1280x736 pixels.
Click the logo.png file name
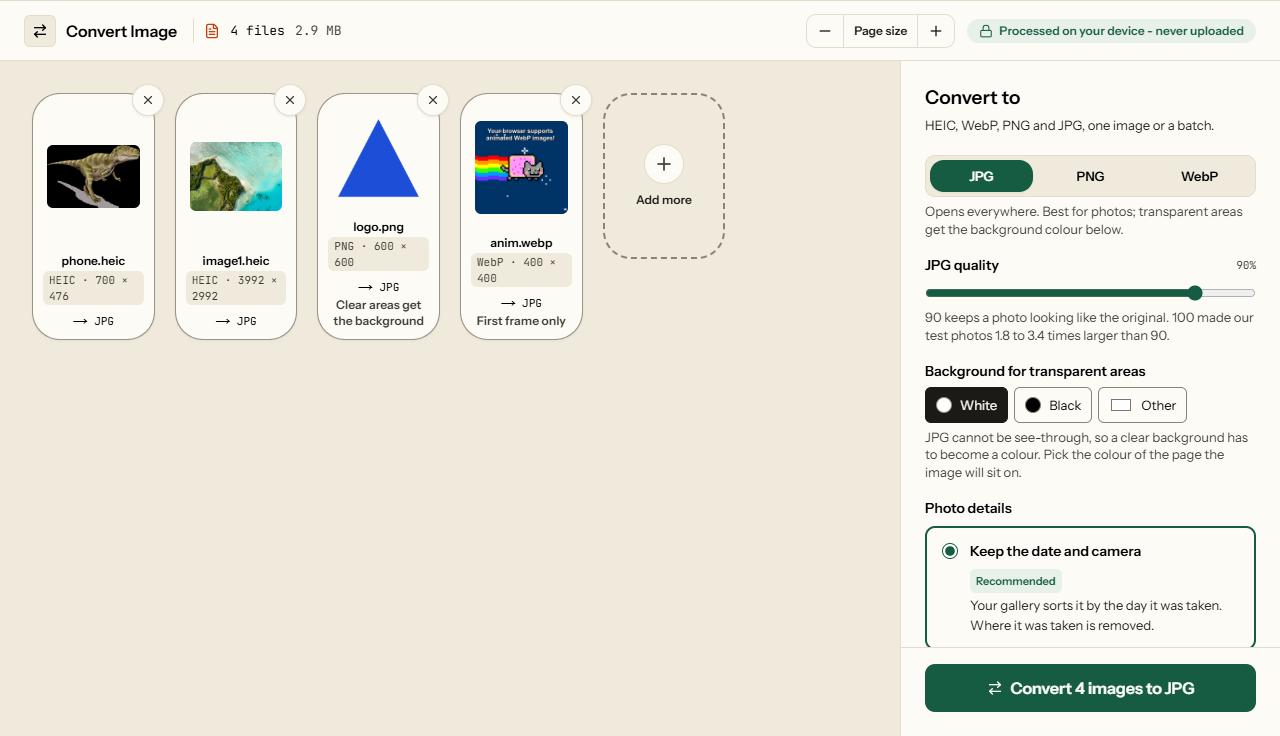tap(378, 227)
